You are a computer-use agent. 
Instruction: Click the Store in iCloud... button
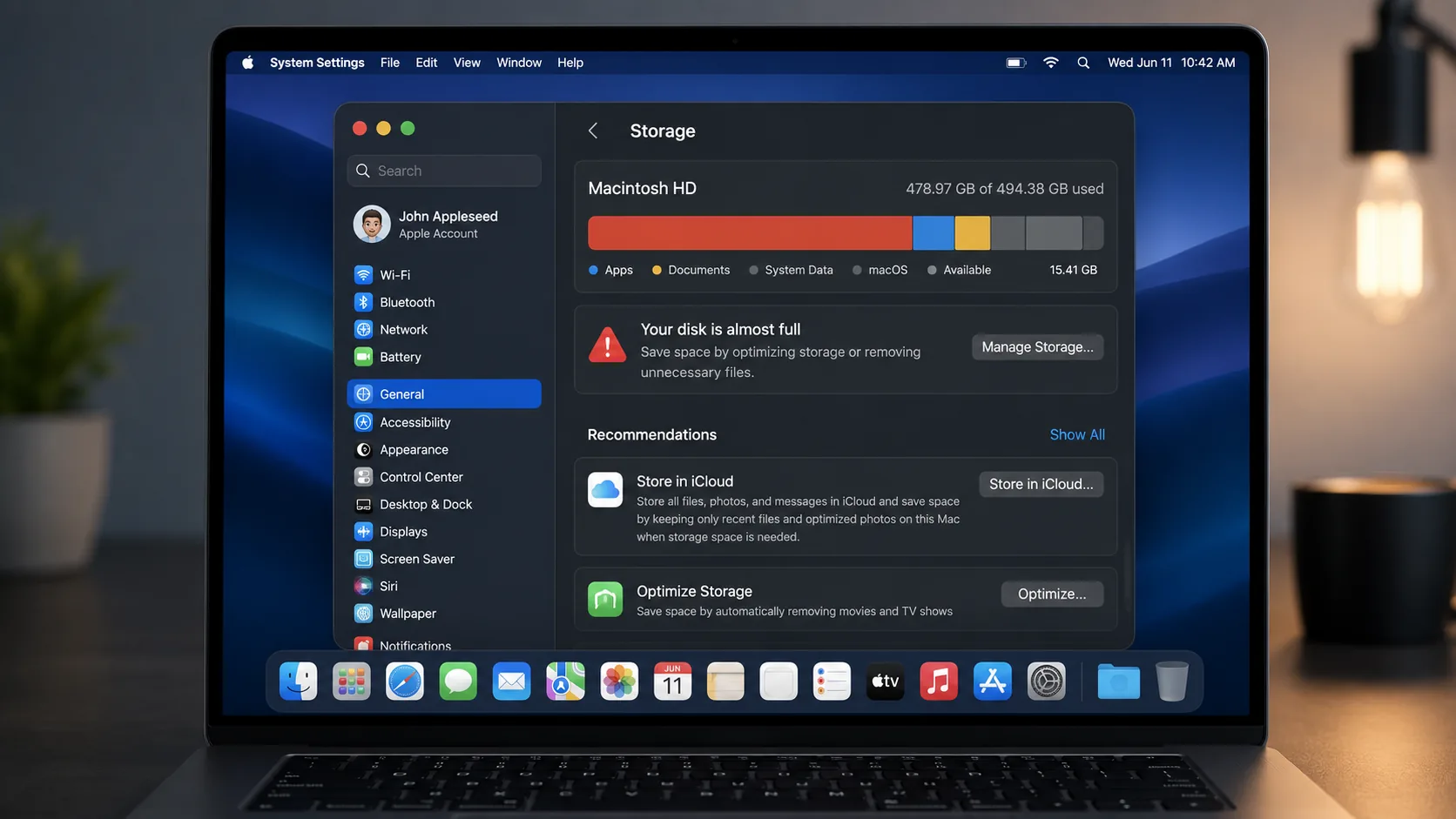tap(1041, 484)
